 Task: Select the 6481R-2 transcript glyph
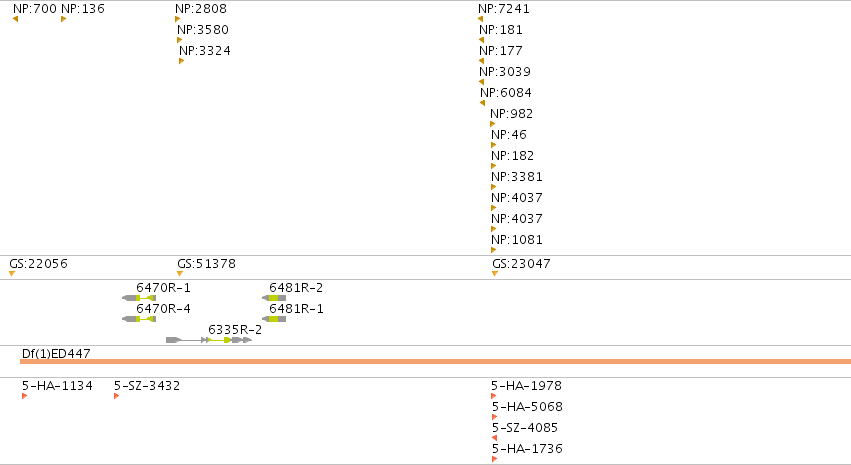[274, 298]
